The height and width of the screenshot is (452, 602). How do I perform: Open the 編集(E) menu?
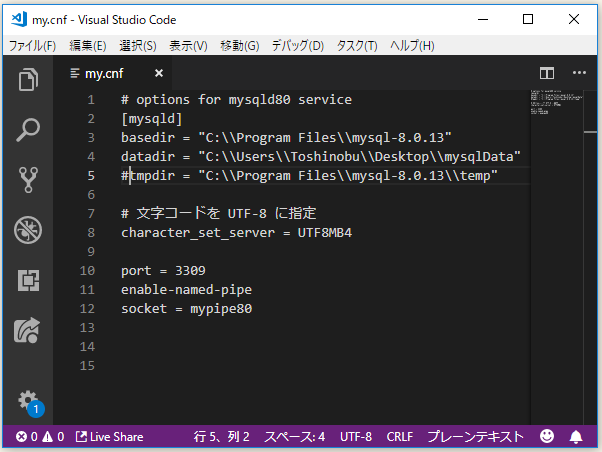point(88,46)
